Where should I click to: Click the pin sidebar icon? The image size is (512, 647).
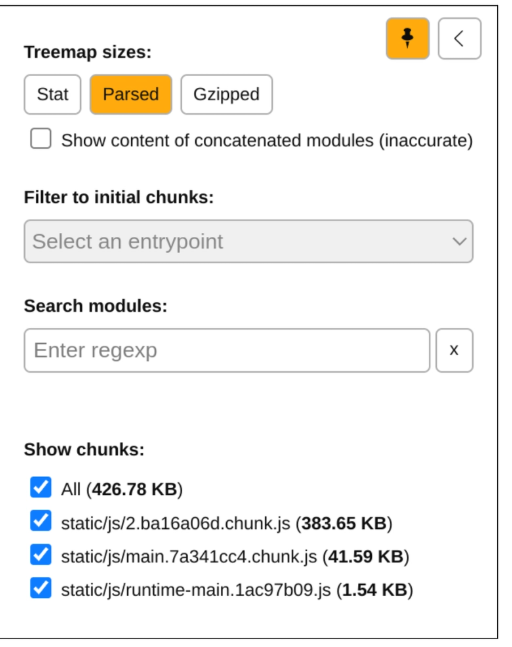407,38
